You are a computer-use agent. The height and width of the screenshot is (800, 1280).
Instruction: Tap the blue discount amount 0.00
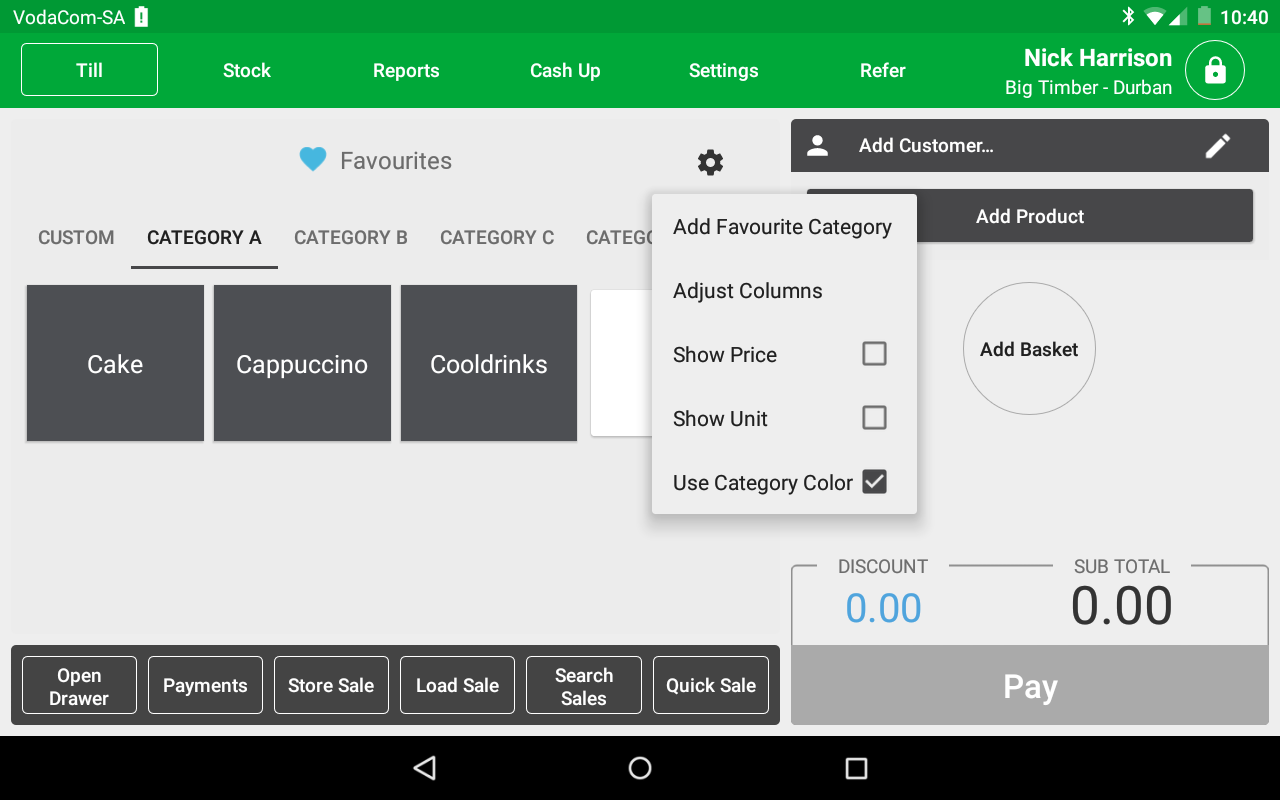click(x=884, y=608)
